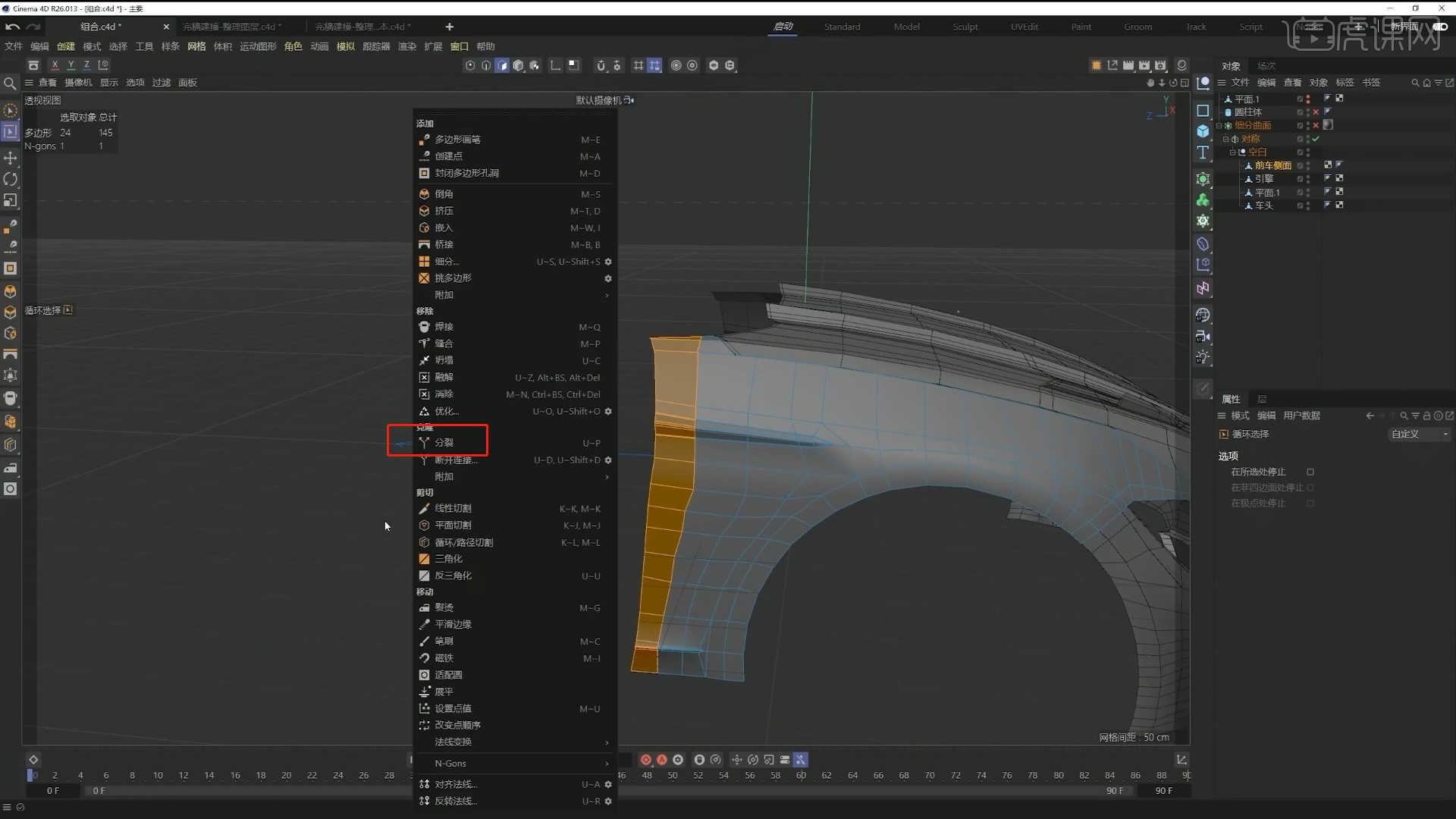Open the 网格 main menu
The width and height of the screenshot is (1456, 819).
196,46
